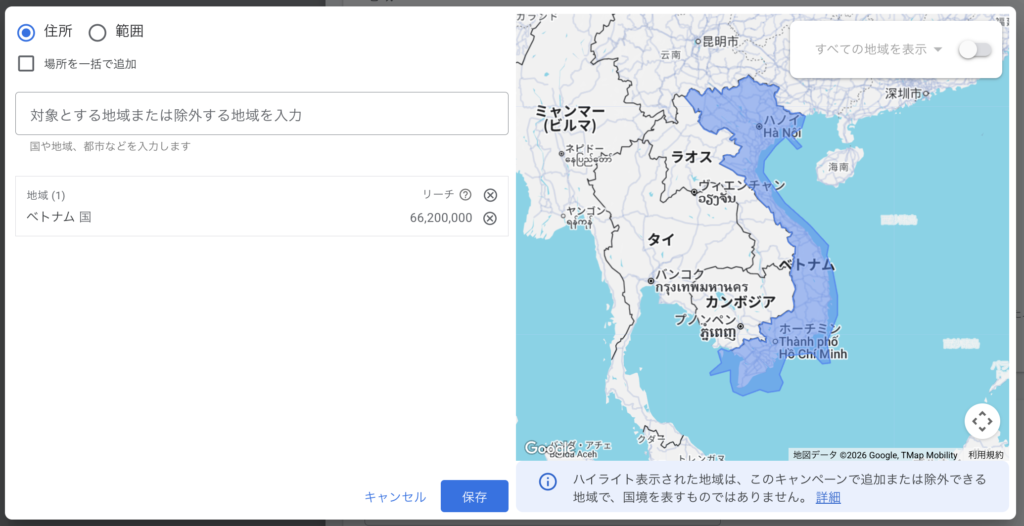Select the 住所 radio button
The height and width of the screenshot is (526, 1024).
26,32
